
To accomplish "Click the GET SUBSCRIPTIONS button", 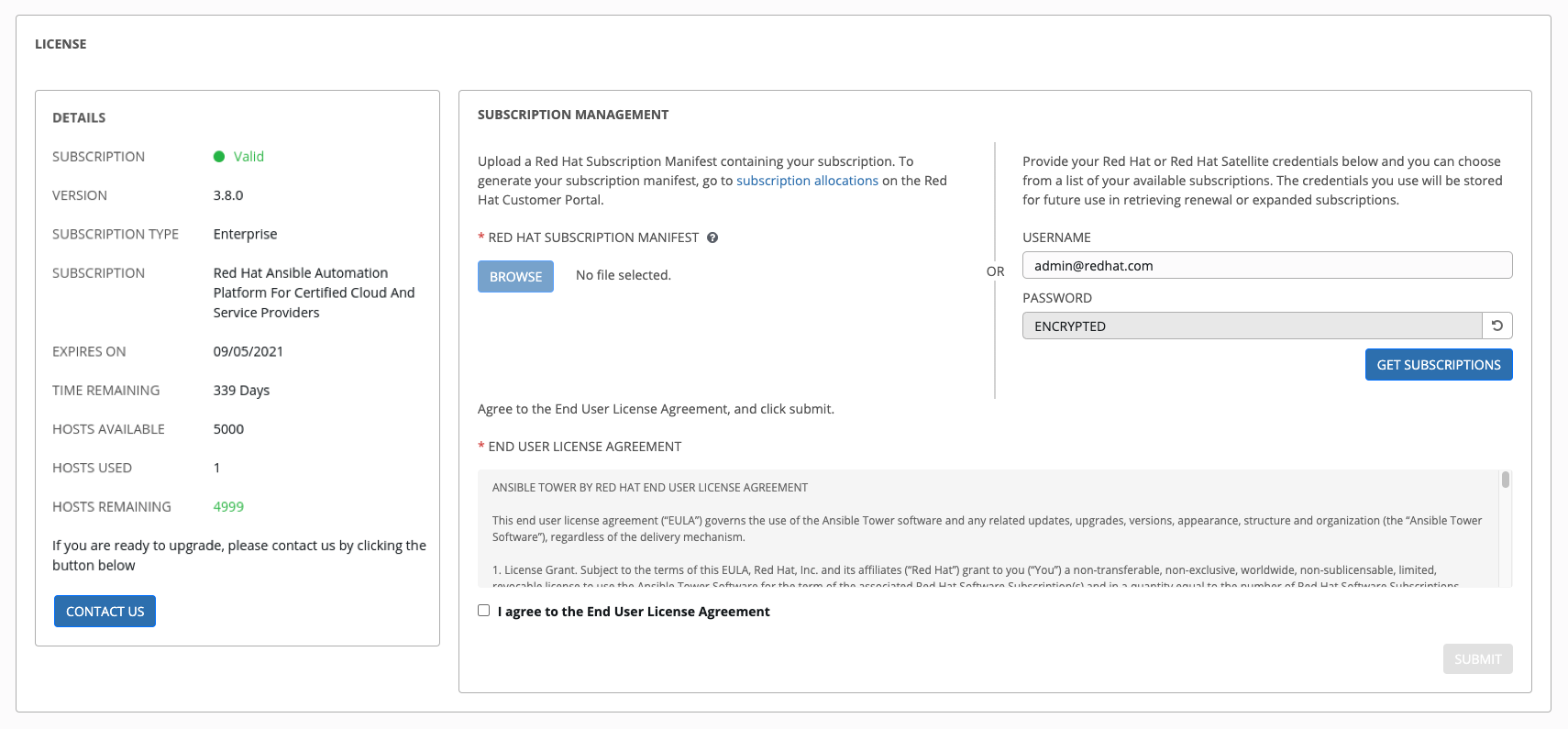I will [x=1438, y=364].
